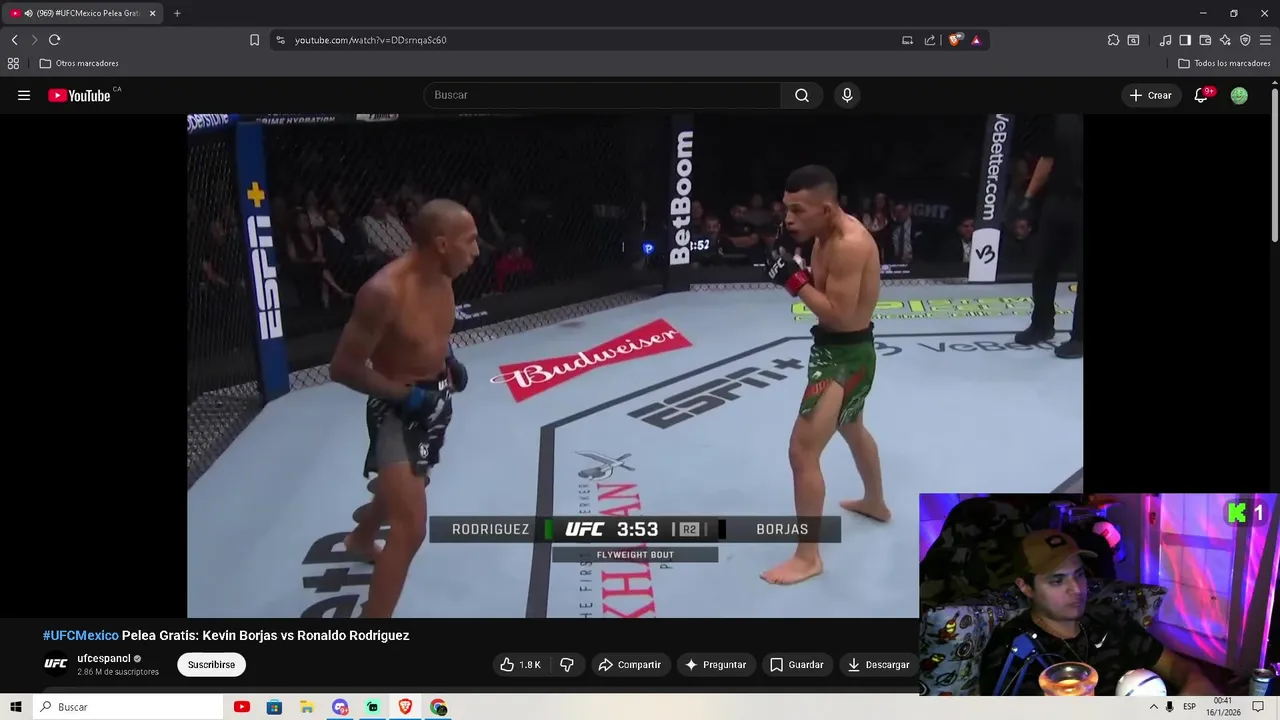
Task: Open File Explorer in the taskbar
Action: [x=307, y=707]
